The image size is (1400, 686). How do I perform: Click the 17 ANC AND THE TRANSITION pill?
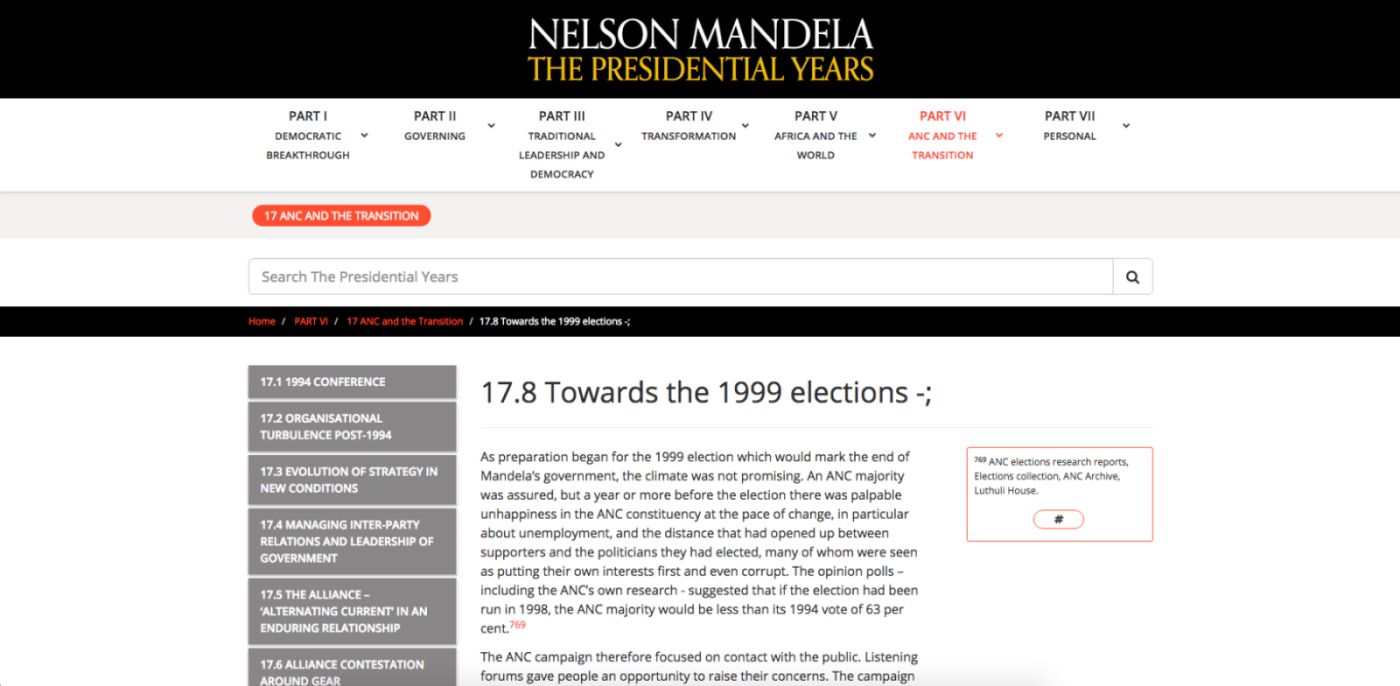[x=341, y=216]
